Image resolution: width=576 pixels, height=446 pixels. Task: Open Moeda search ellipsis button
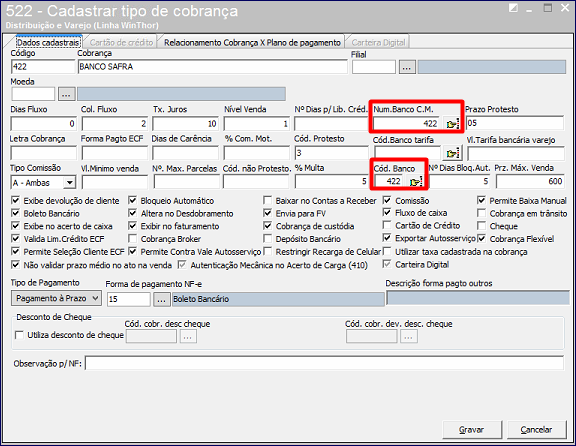click(x=66, y=94)
